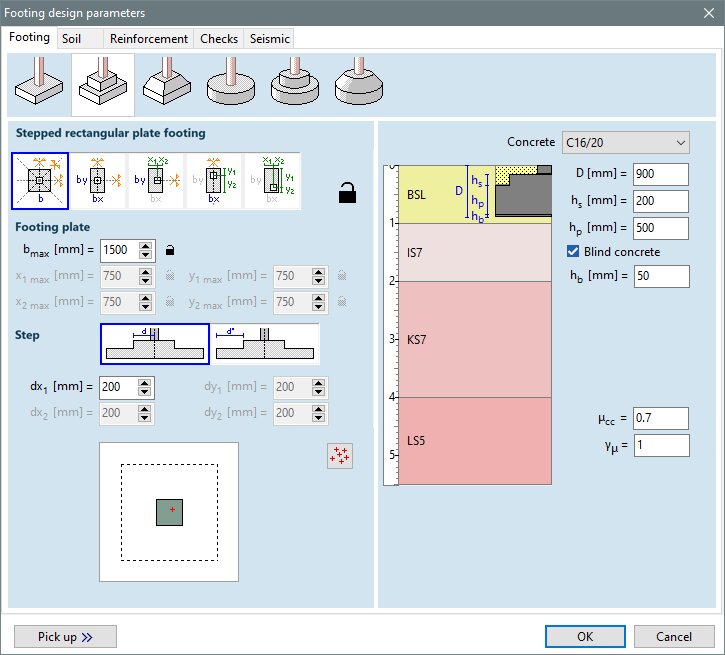Choose rectangular concentric bx-by footing option
This screenshot has height=655, width=725.
98,181
